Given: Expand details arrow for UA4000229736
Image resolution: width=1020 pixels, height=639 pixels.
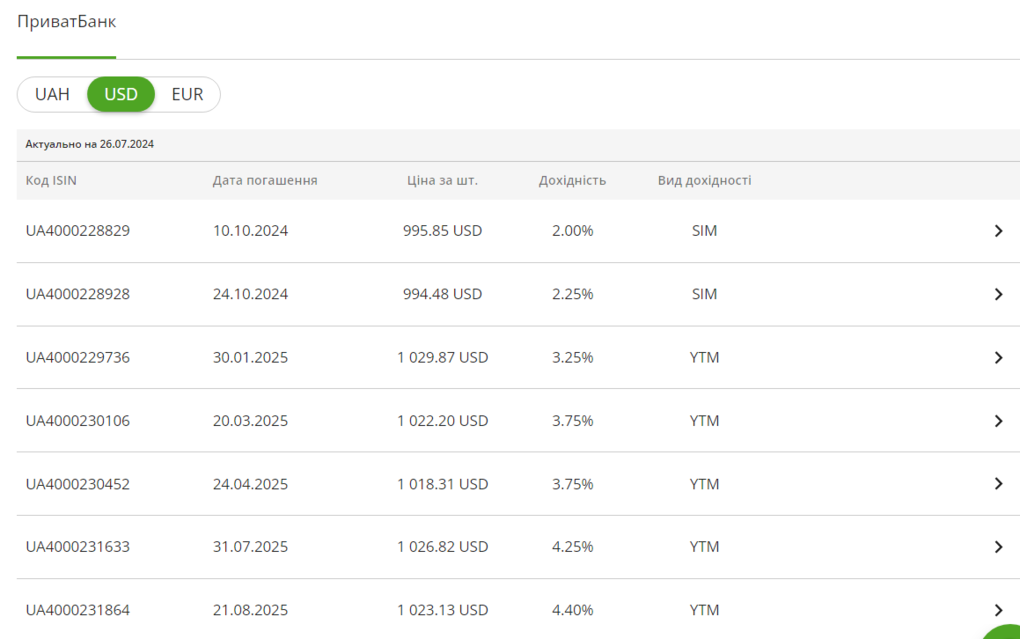Looking at the screenshot, I should click(998, 357).
